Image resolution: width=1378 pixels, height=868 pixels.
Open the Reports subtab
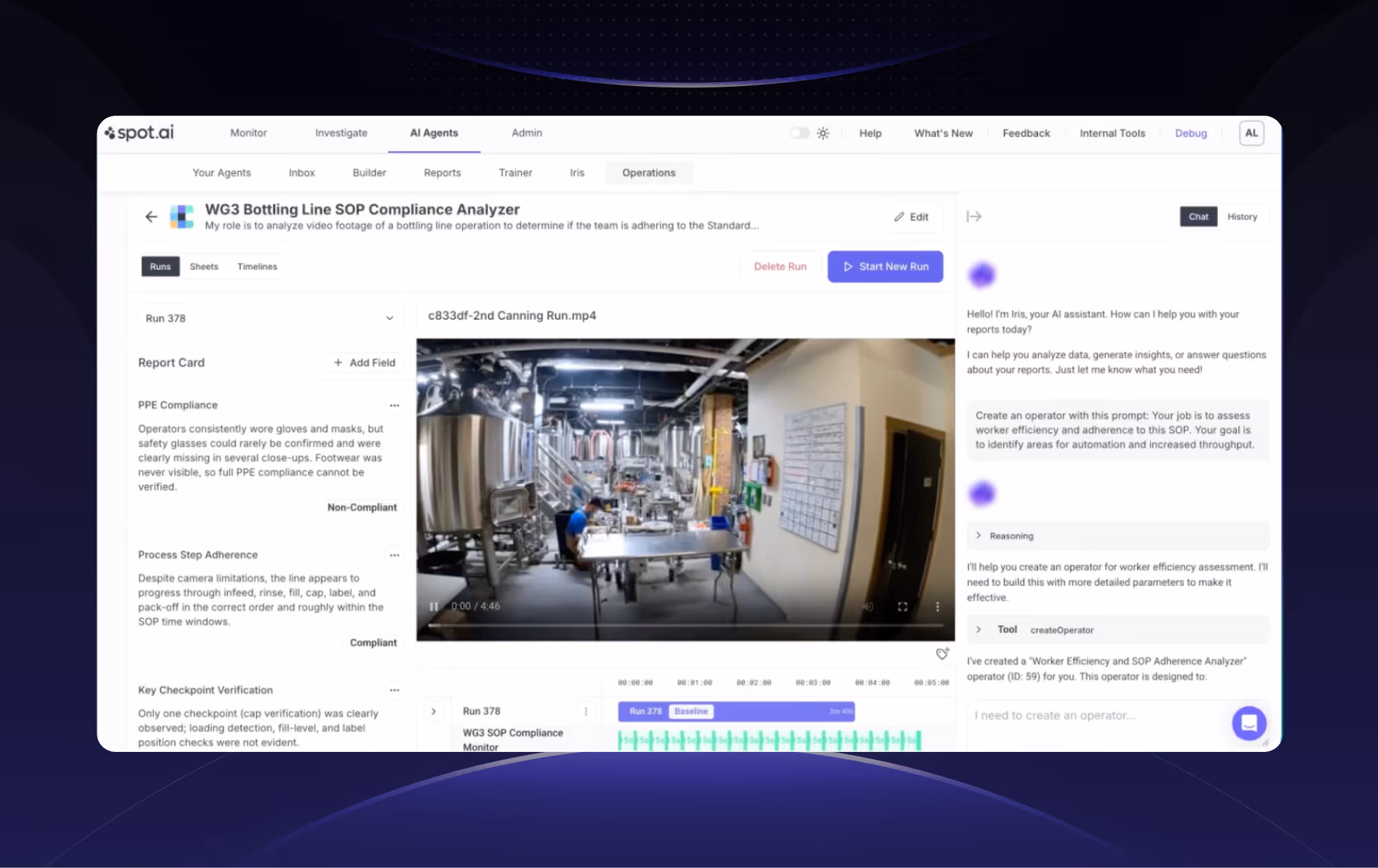click(442, 173)
